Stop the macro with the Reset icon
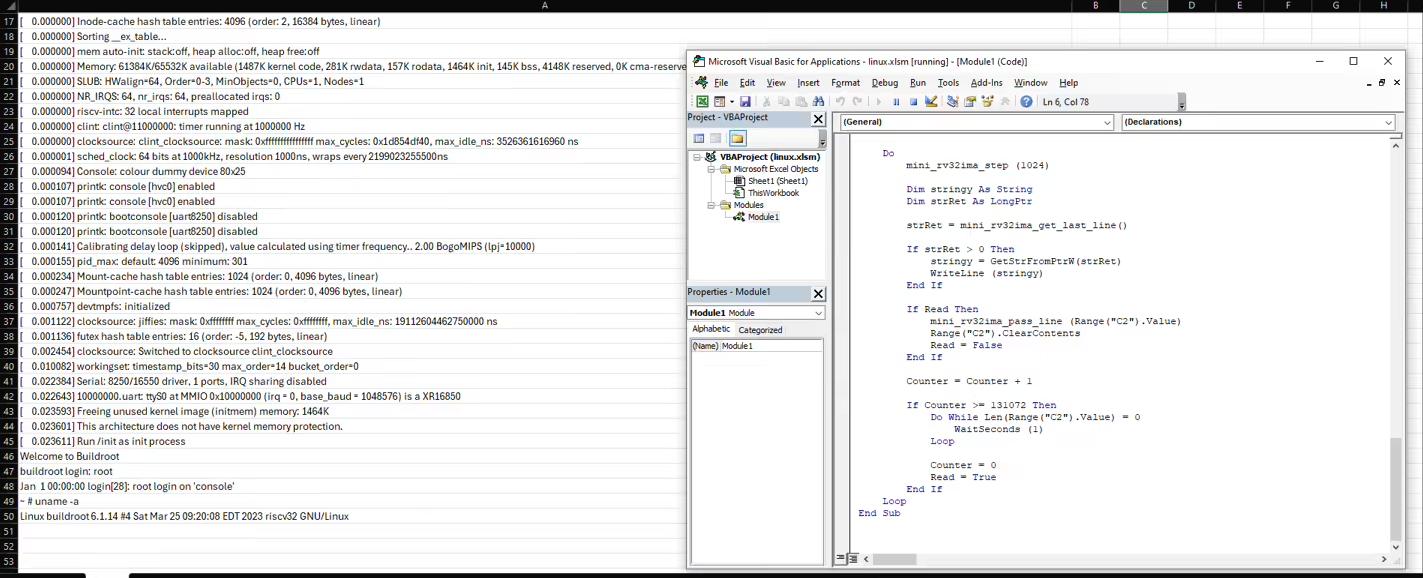This screenshot has height=578, width=1423. [x=913, y=102]
